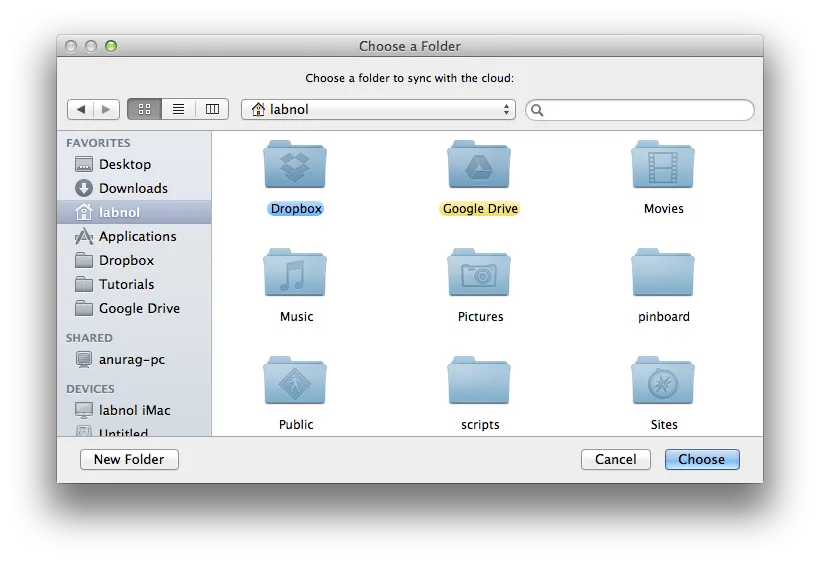The width and height of the screenshot is (820, 562).
Task: Select the scripts folder icon
Action: click(x=479, y=381)
